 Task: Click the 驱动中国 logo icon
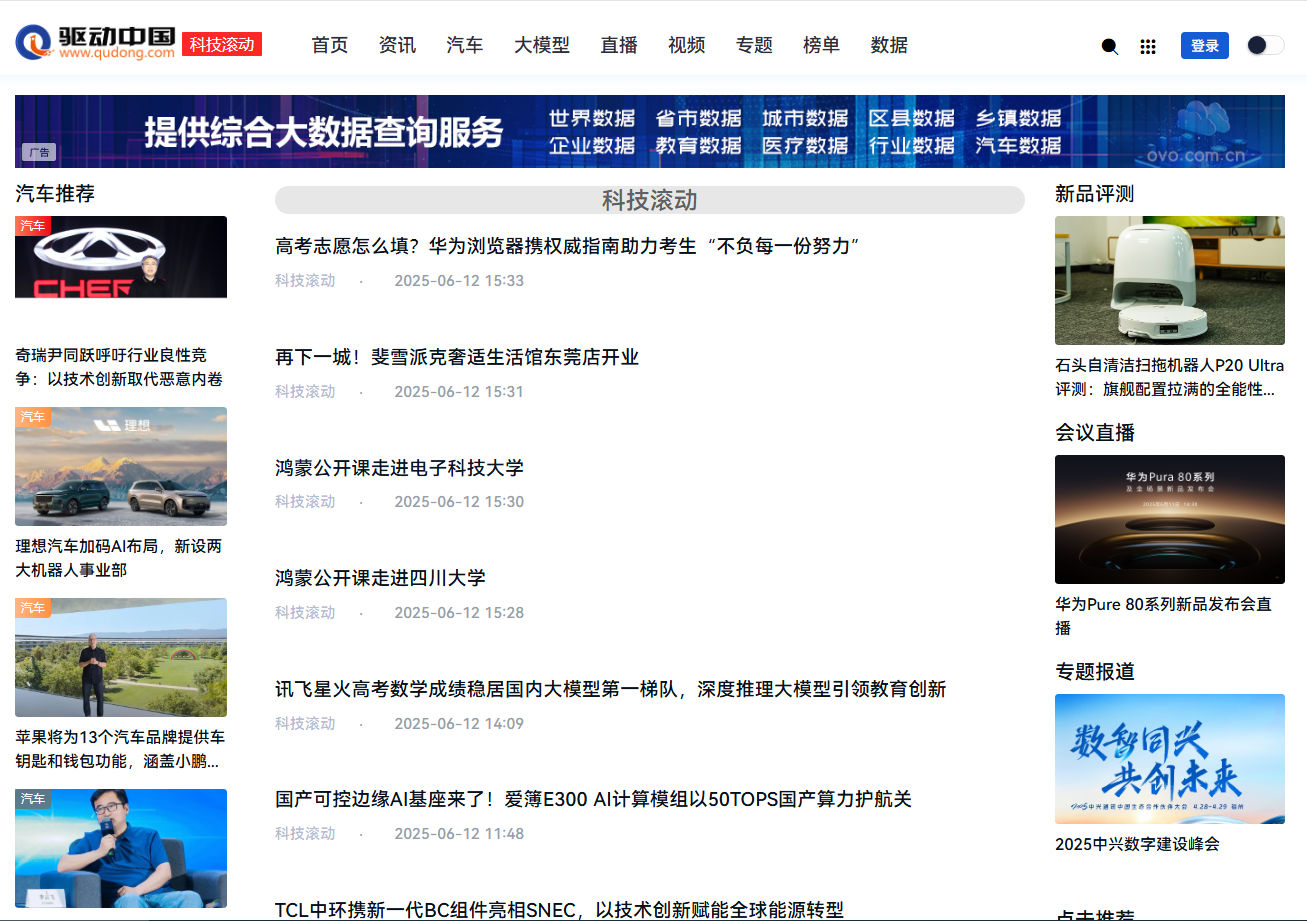tap(35, 42)
